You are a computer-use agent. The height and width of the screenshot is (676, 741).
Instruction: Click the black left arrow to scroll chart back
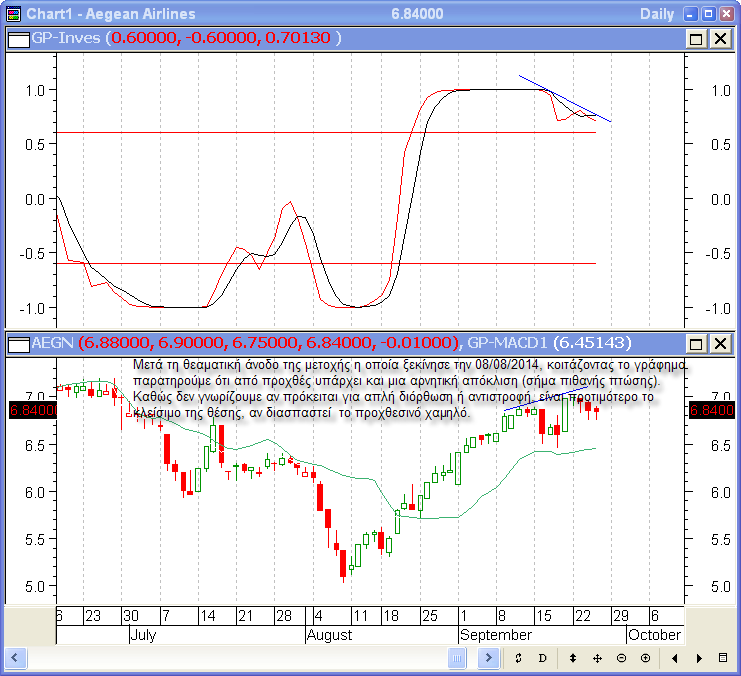tap(675, 658)
